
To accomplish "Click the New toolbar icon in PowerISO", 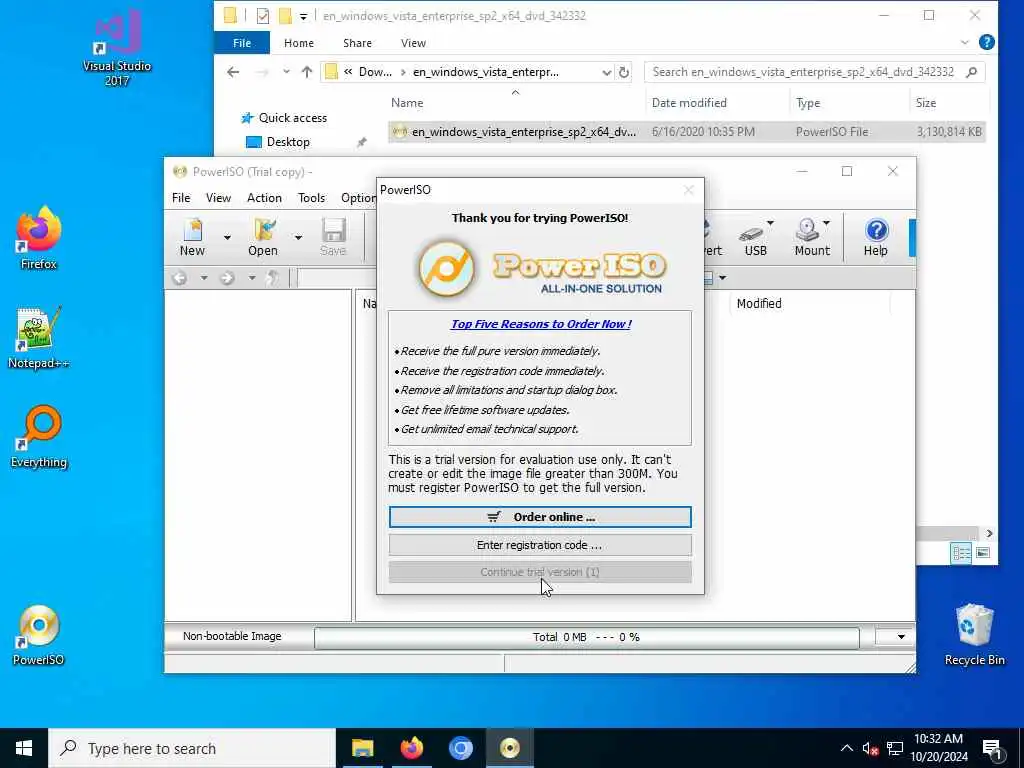I will [192, 238].
